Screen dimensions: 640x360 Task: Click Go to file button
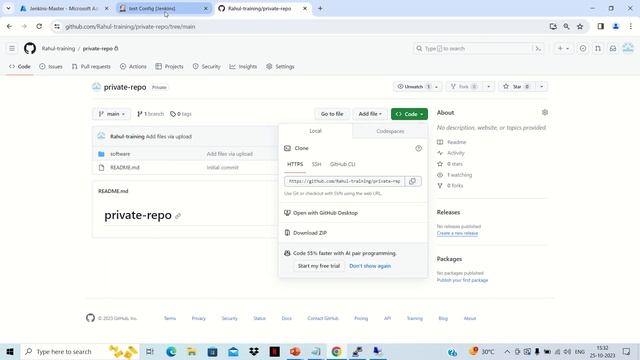(332, 114)
